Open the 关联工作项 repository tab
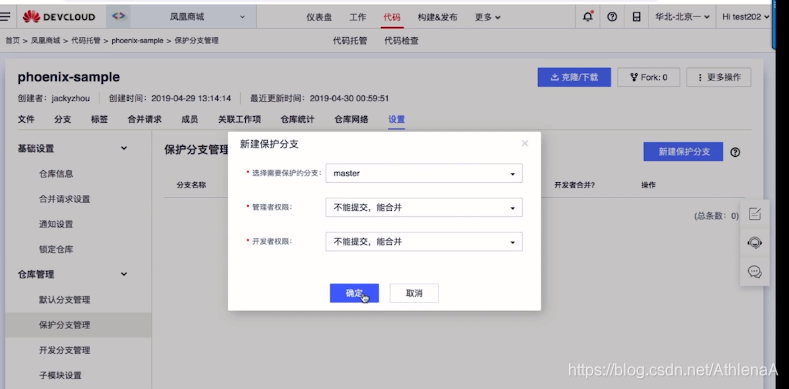The width and height of the screenshot is (789, 389). [239, 119]
